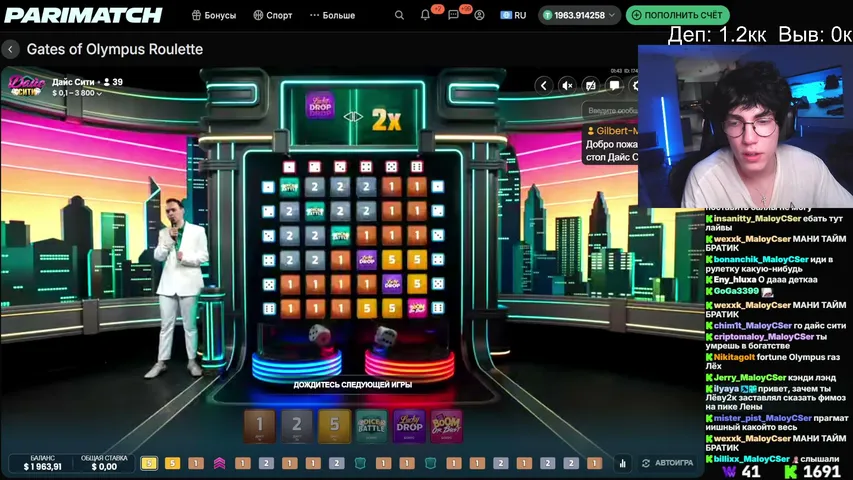Place a bet on the 2 spot
853x480 pixels.
coord(296,425)
